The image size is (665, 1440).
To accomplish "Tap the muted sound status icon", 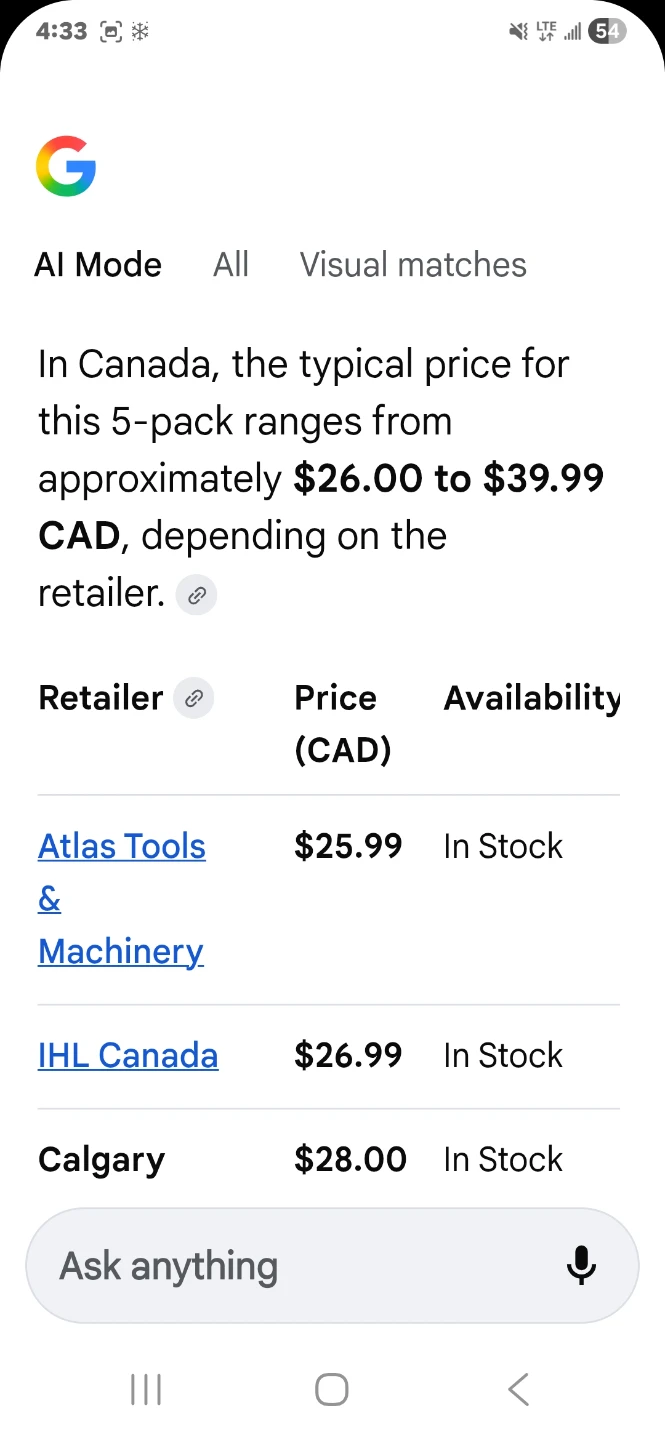I will click(x=518, y=32).
